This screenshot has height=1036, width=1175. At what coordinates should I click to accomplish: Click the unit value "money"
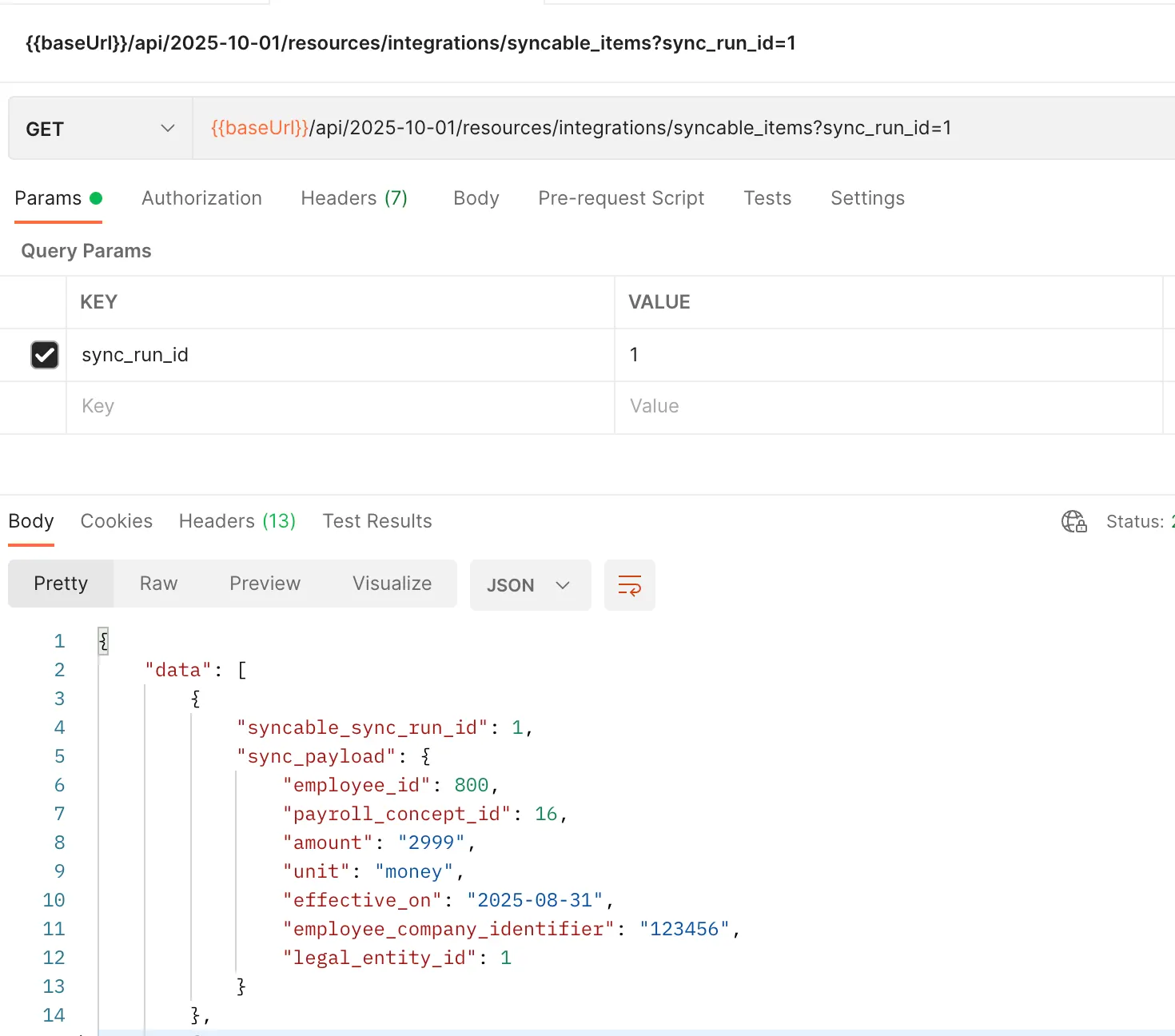point(414,871)
